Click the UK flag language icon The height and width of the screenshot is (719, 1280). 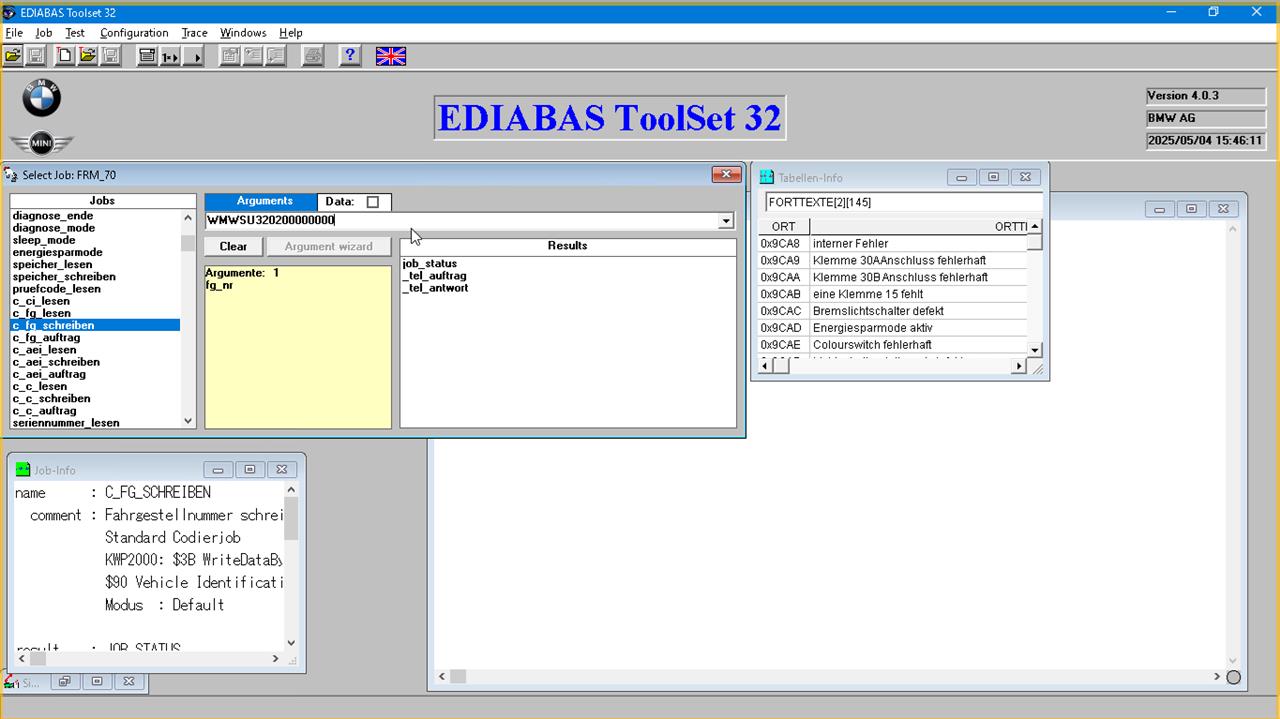coord(391,56)
